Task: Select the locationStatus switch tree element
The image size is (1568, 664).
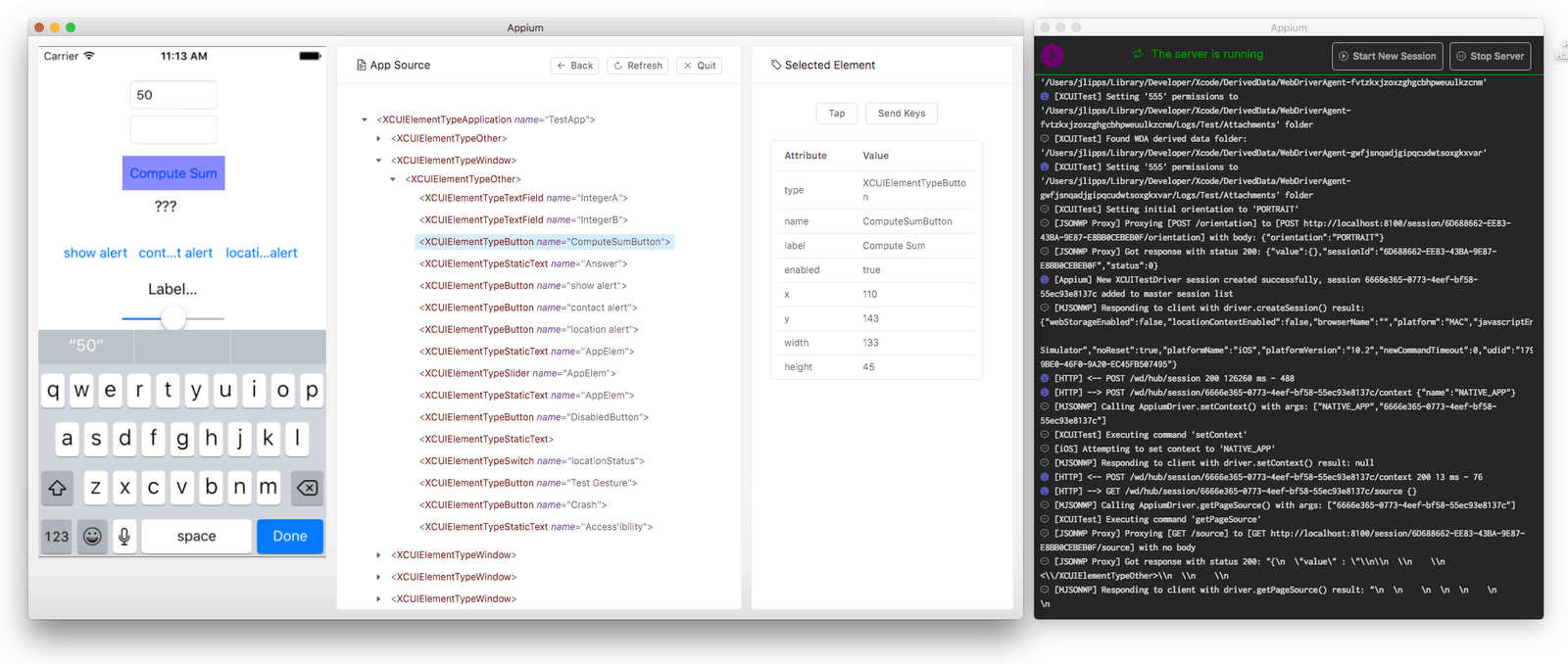Action: 532,461
